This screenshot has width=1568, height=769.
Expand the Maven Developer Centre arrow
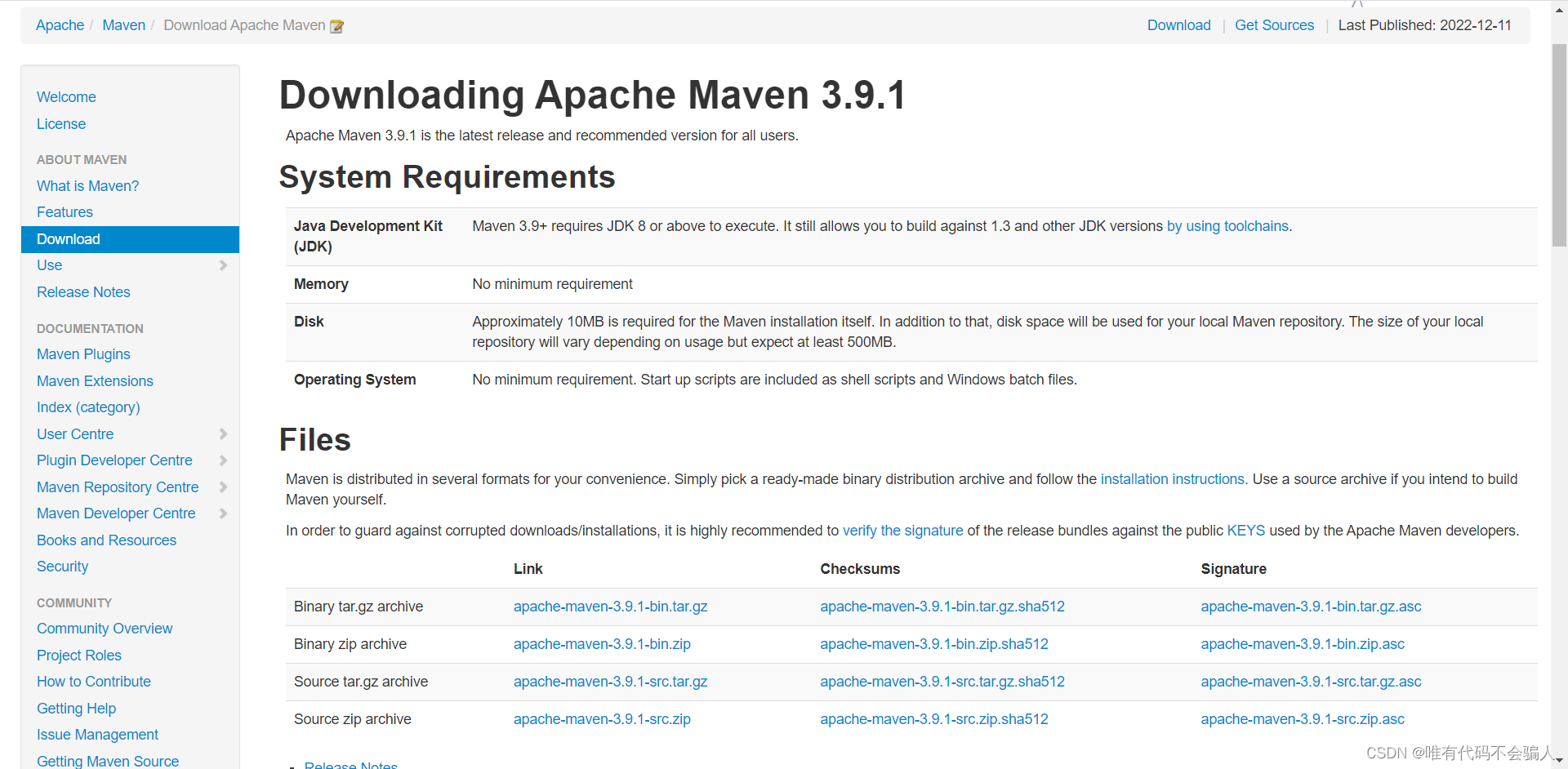coord(223,513)
